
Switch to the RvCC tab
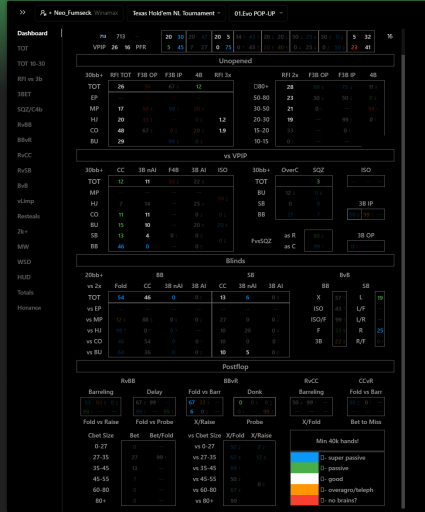click(24, 155)
